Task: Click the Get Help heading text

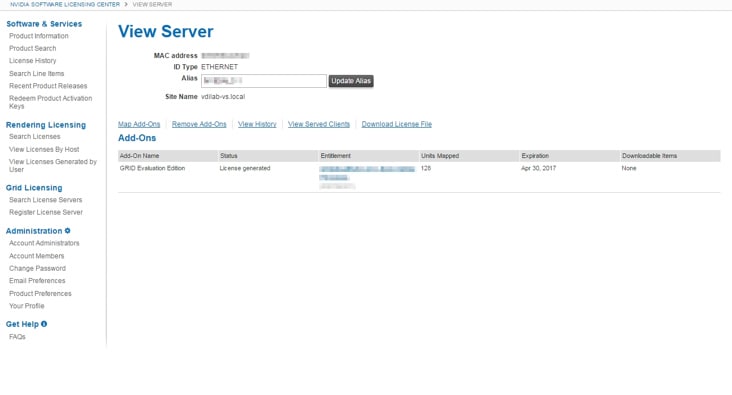Action: click(22, 324)
